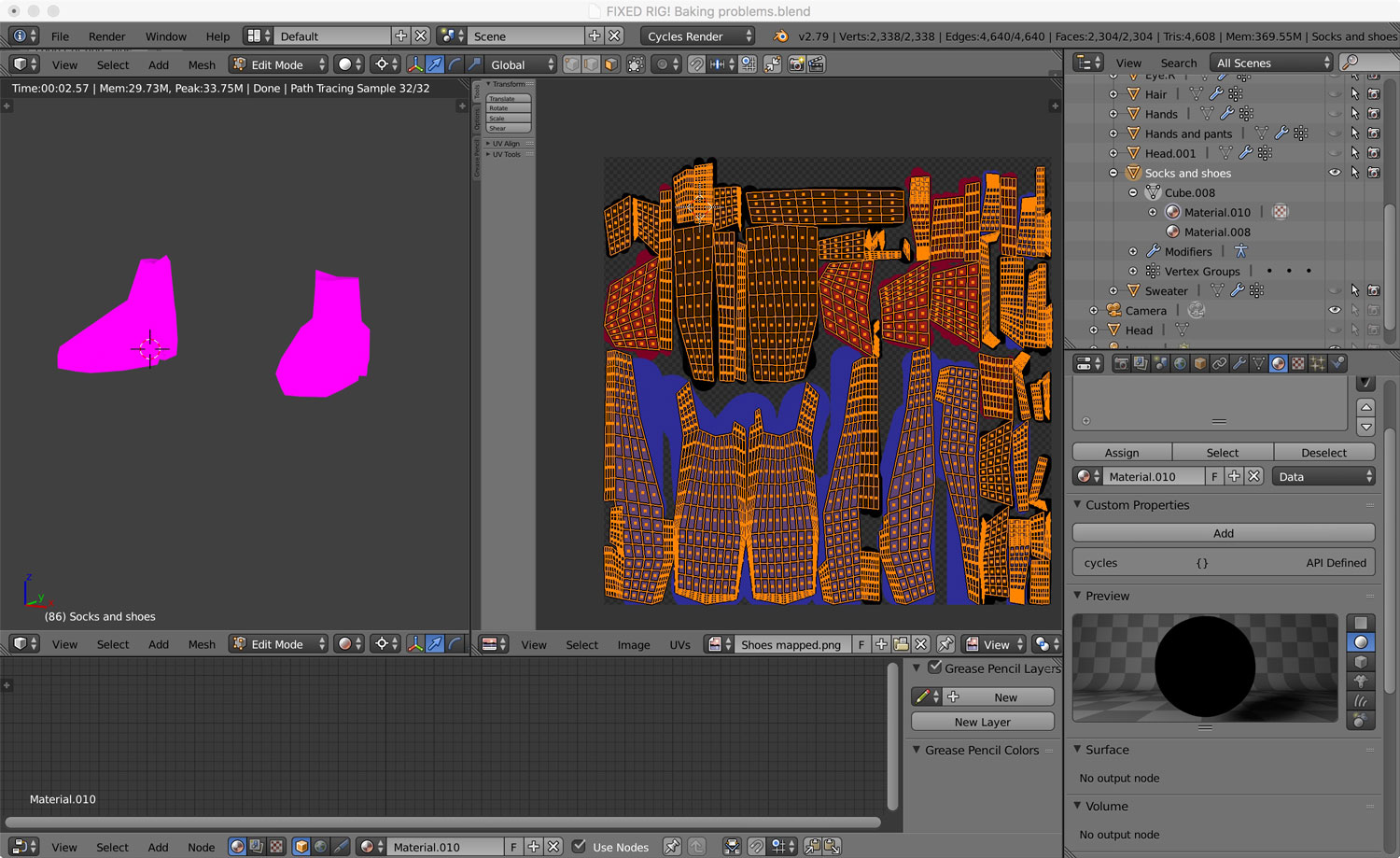1400x858 pixels.
Task: Click the Object tab cube icon in properties
Action: tap(1200, 364)
